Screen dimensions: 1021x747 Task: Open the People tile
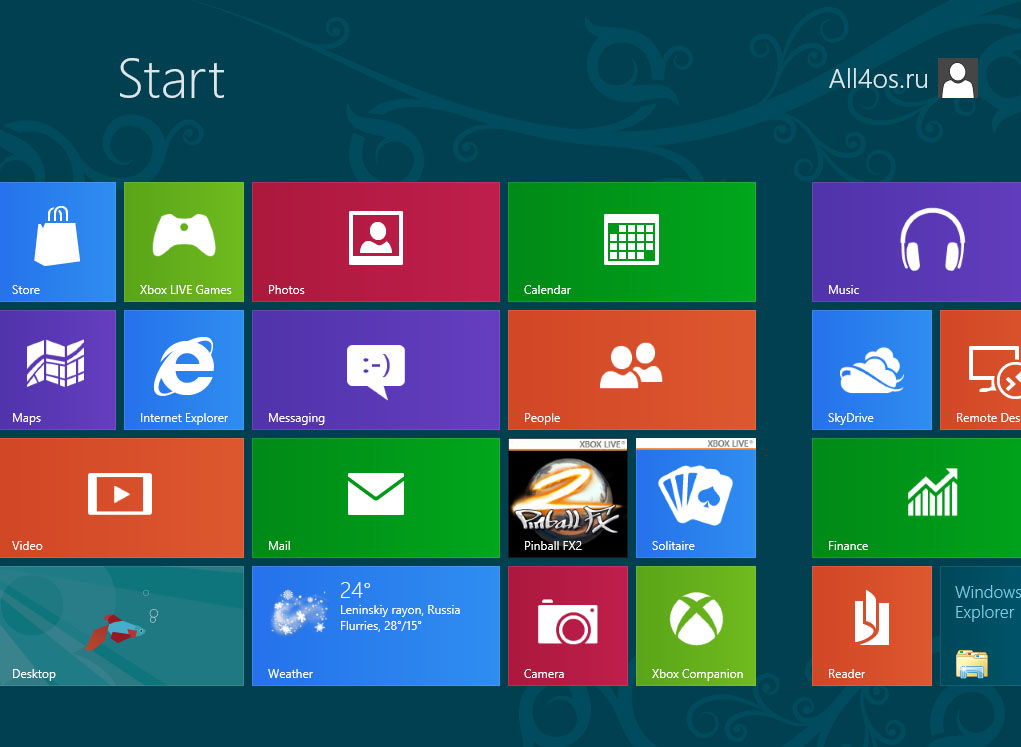[632, 370]
